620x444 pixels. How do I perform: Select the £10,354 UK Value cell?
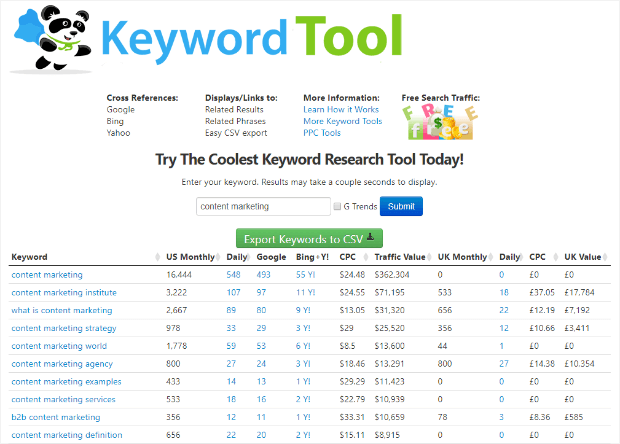pos(579,364)
